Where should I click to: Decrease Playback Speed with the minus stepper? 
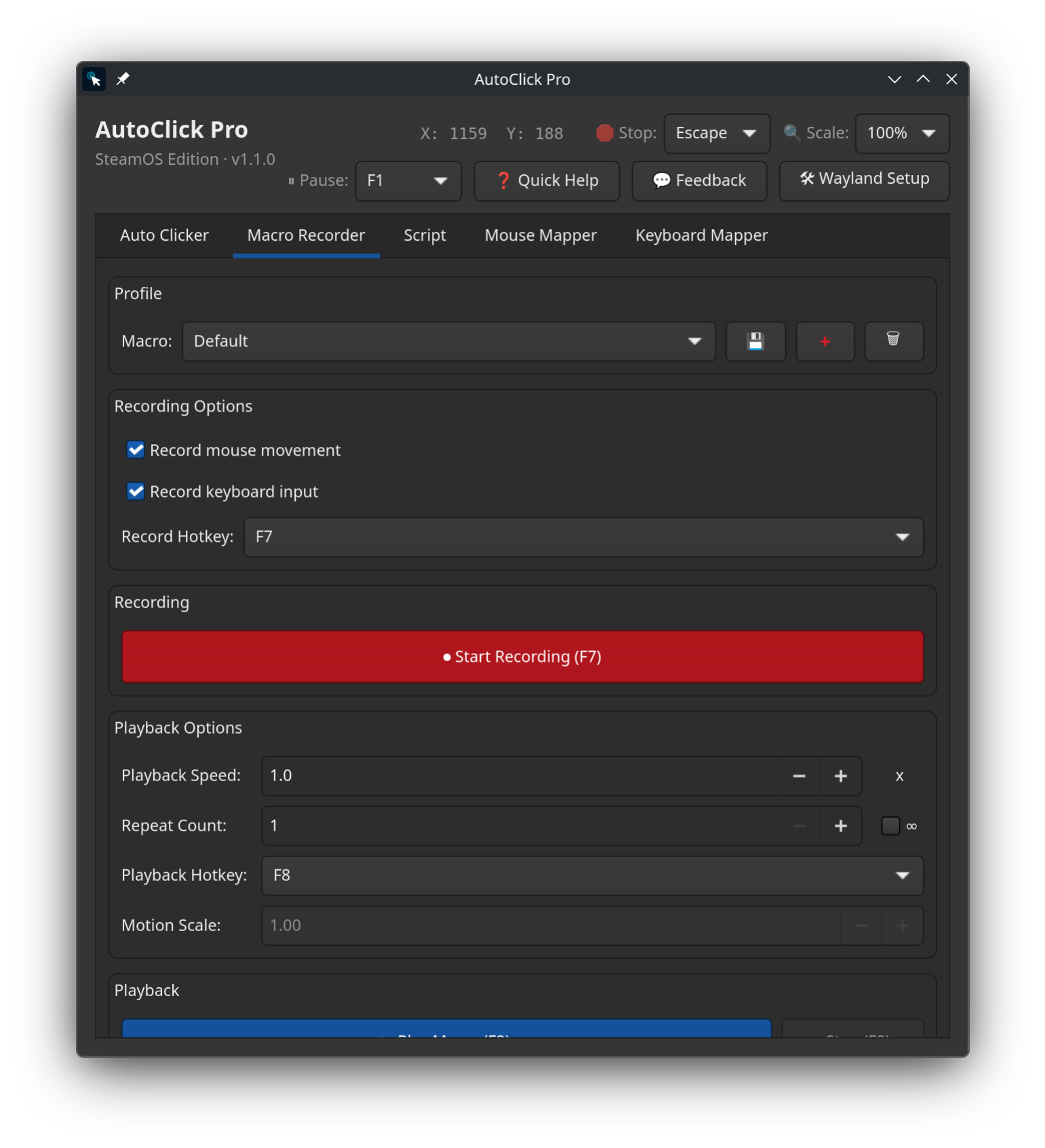coord(799,776)
